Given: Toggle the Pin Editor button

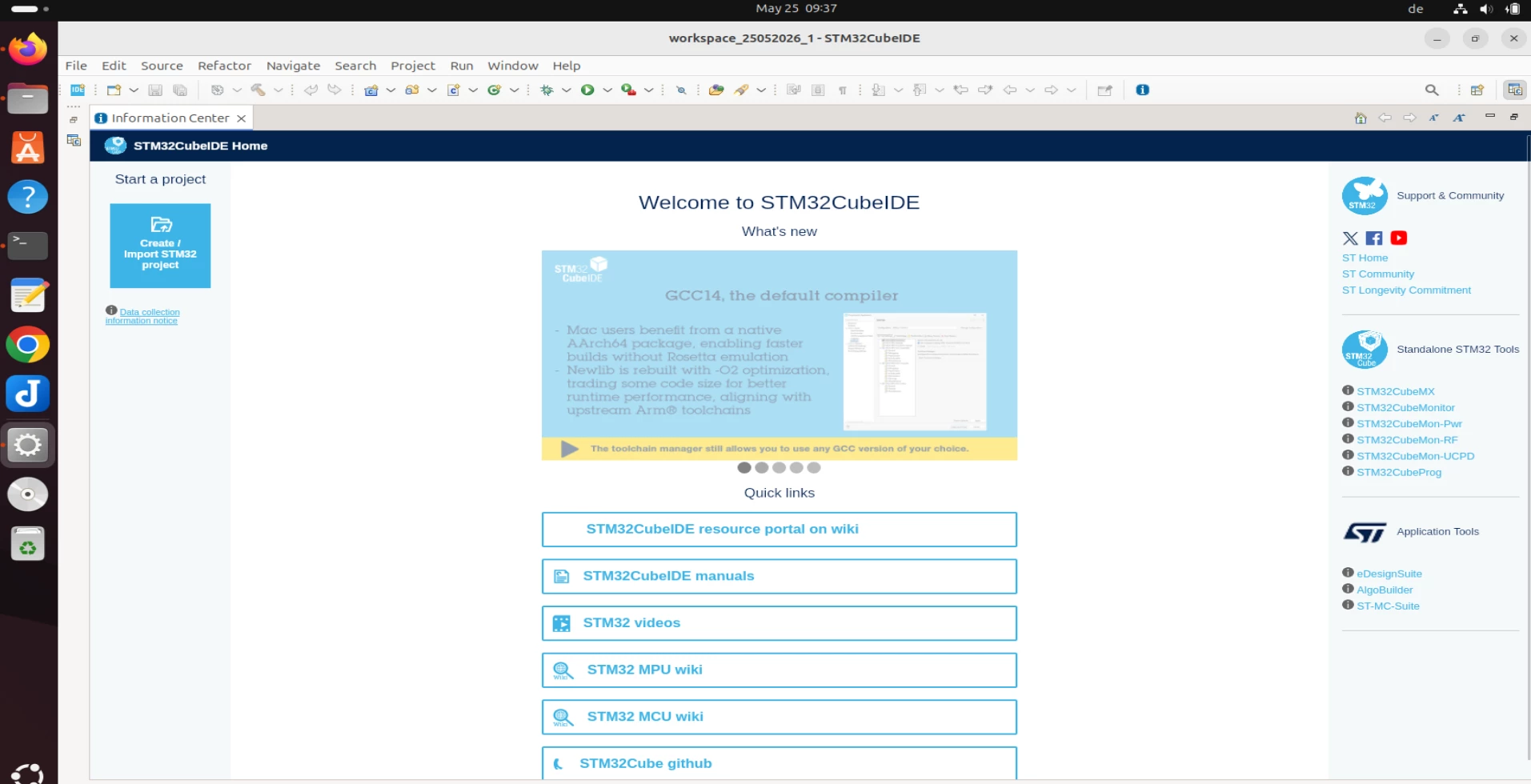Looking at the screenshot, I should pos(1105,90).
